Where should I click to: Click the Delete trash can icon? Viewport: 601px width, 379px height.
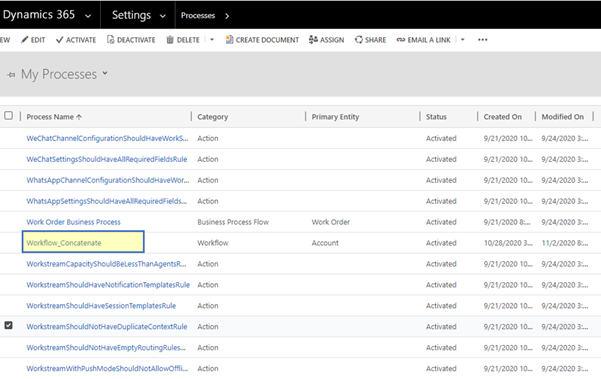pos(170,39)
